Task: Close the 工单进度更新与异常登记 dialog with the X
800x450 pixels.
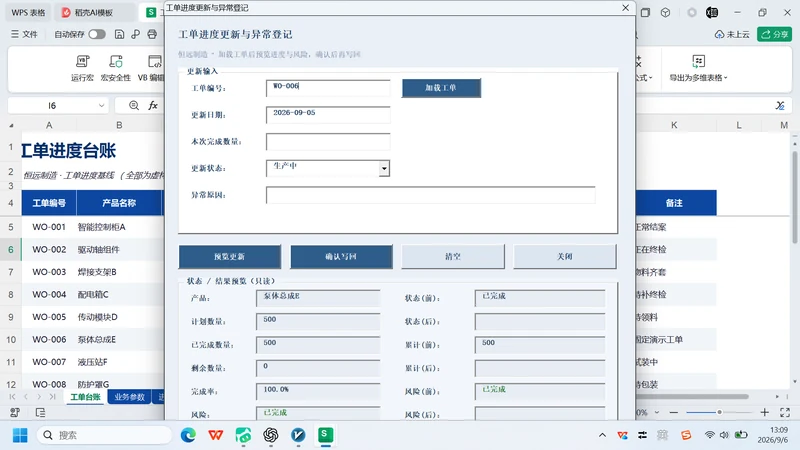Action: 626,8
